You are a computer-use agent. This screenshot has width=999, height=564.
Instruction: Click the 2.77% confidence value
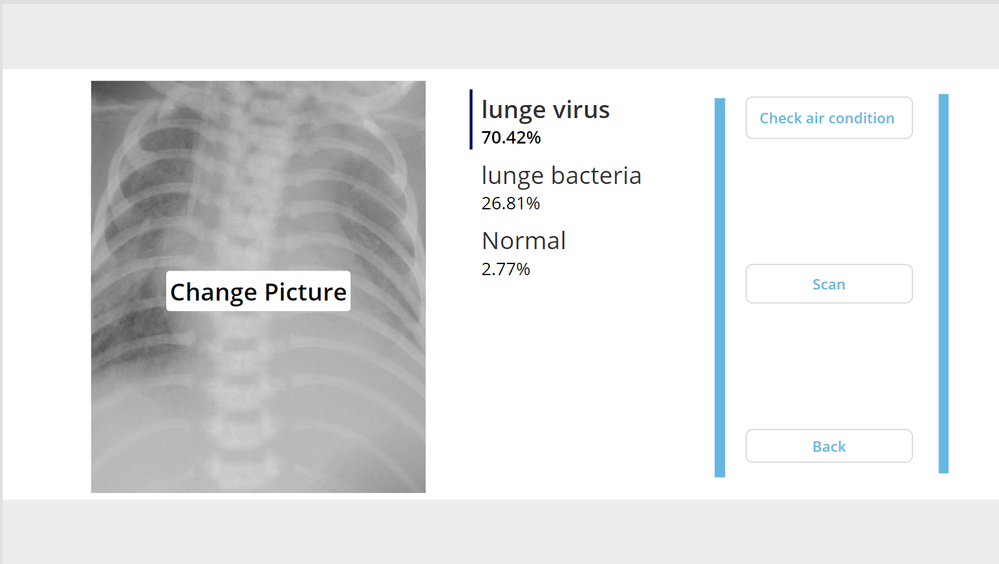pyautogui.click(x=505, y=269)
